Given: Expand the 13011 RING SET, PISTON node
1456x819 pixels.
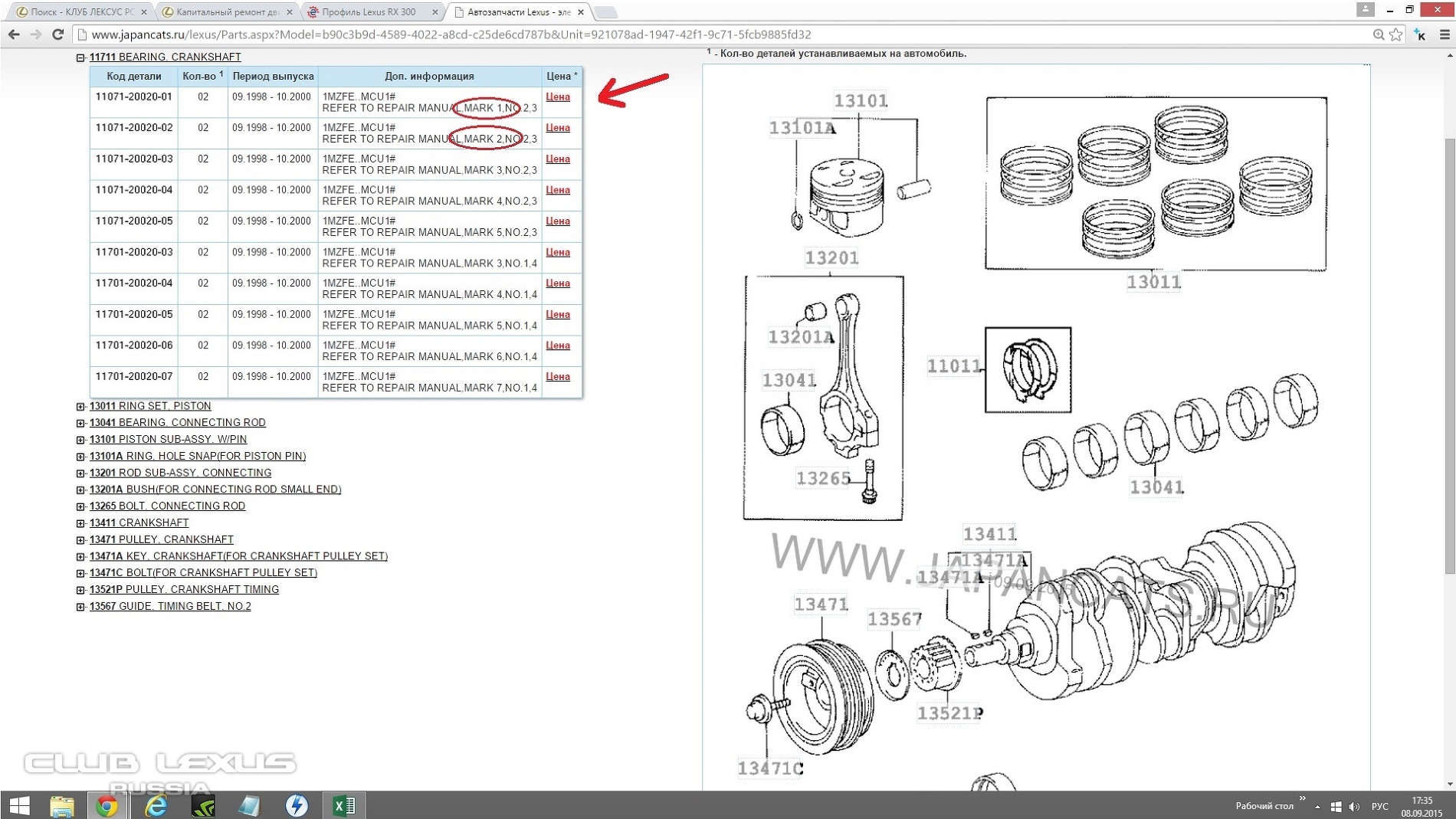Looking at the screenshot, I should click(80, 407).
